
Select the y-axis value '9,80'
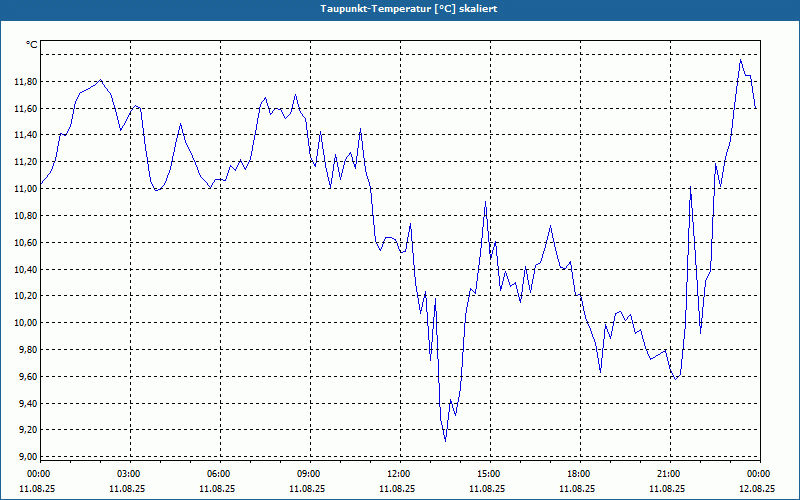pyautogui.click(x=28, y=350)
